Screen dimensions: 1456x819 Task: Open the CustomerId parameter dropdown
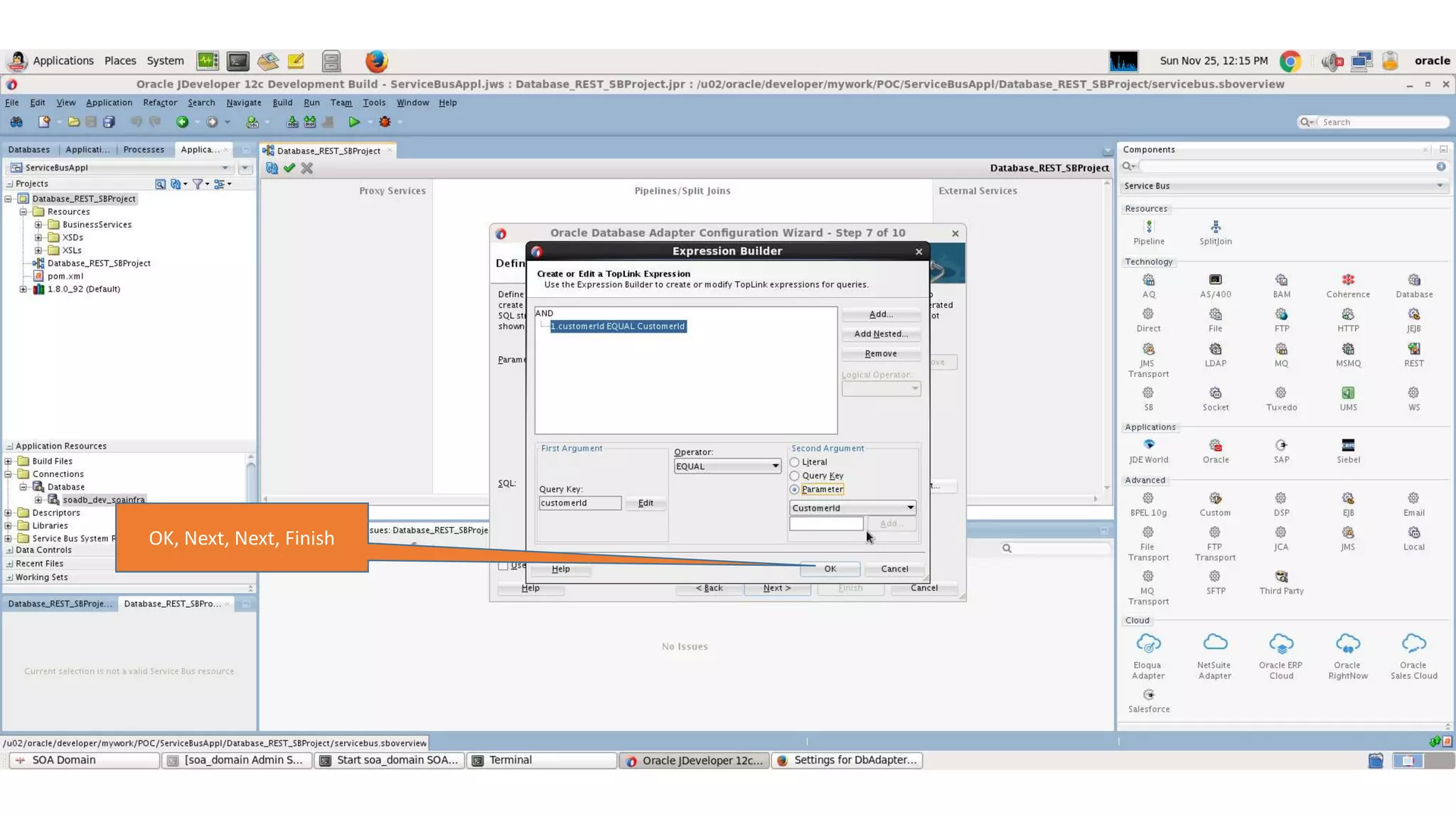pos(910,508)
